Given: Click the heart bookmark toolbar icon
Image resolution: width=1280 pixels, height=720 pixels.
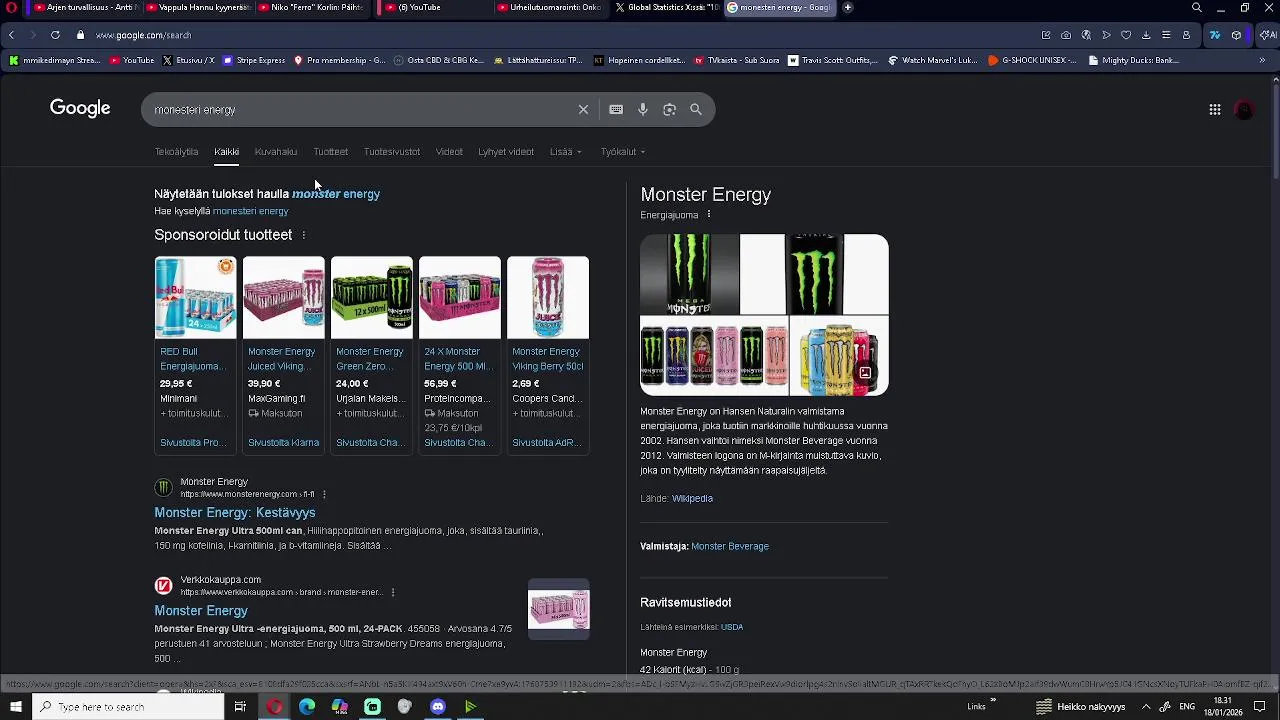Looking at the screenshot, I should click(1126, 35).
